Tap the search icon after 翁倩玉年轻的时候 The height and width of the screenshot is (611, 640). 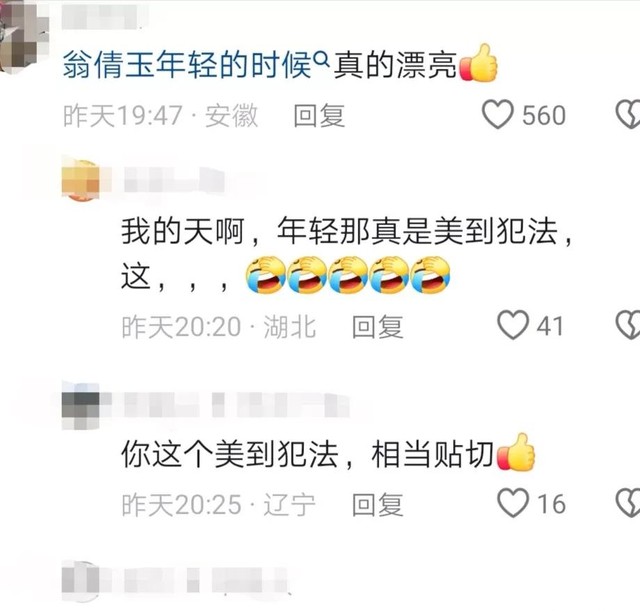tap(322, 60)
